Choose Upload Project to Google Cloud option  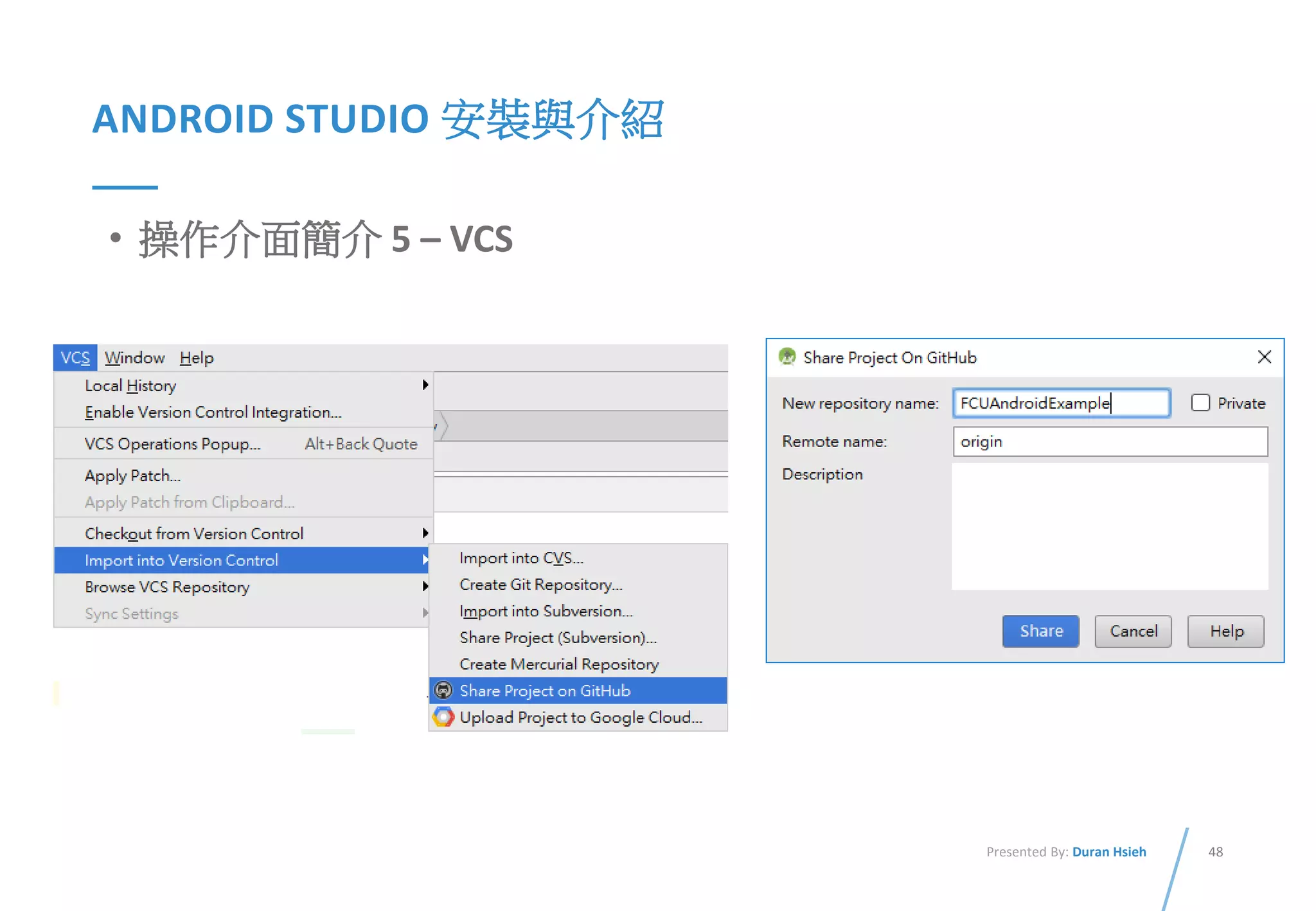pyautogui.click(x=578, y=717)
